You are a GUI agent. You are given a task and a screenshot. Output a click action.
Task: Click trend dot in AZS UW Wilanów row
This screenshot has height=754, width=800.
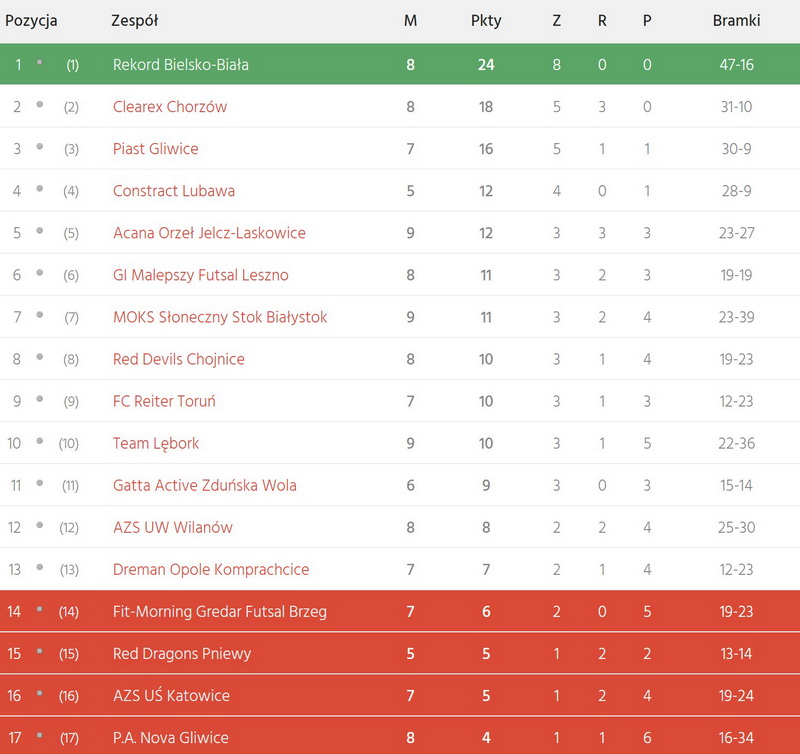(x=40, y=524)
